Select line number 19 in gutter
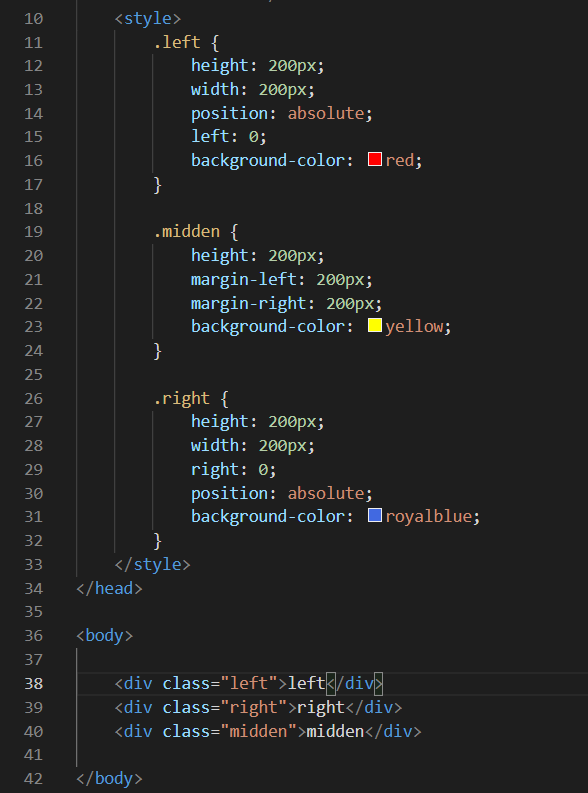The height and width of the screenshot is (793, 588). click(33, 232)
